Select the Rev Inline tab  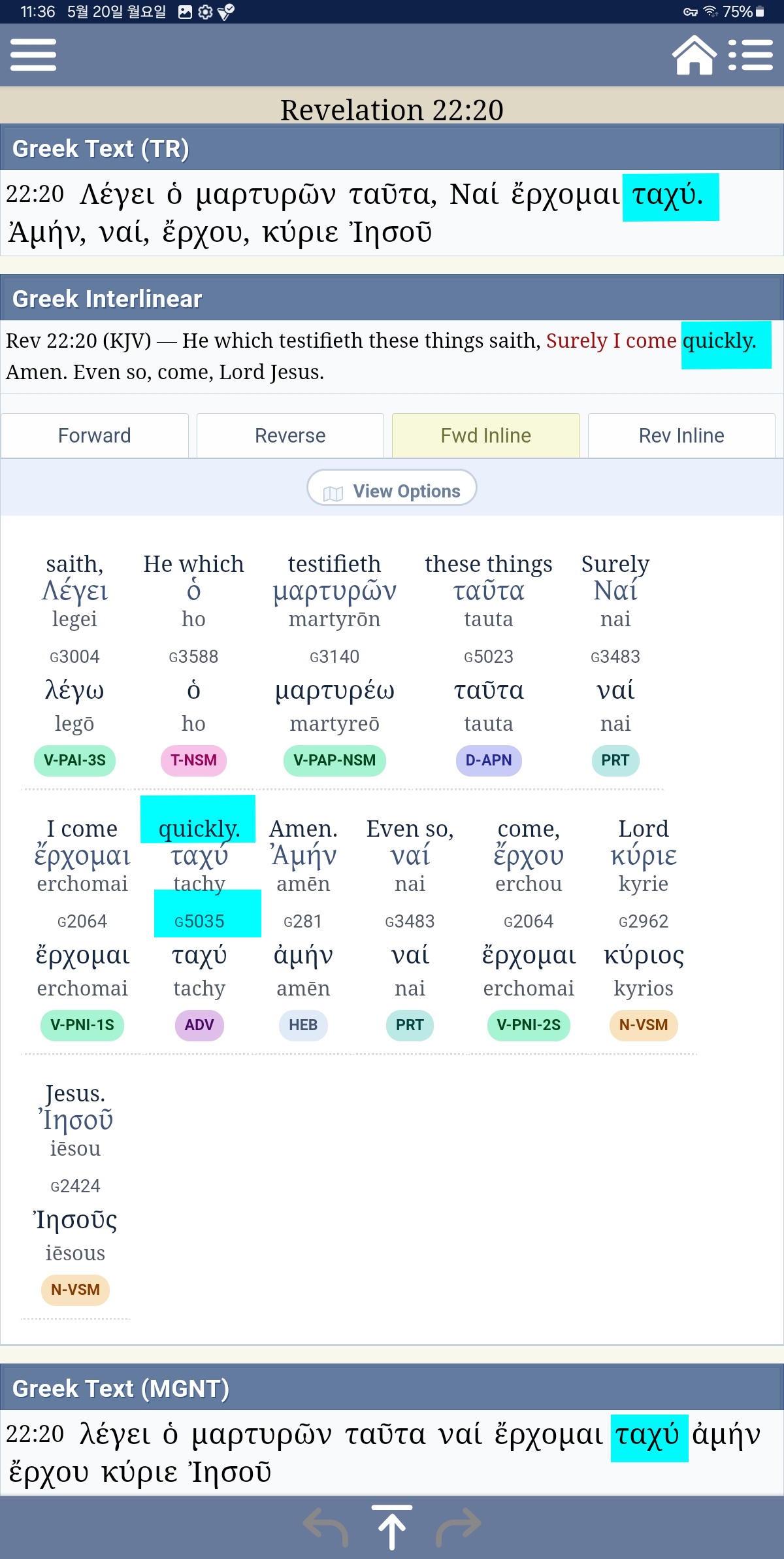pyautogui.click(x=681, y=435)
